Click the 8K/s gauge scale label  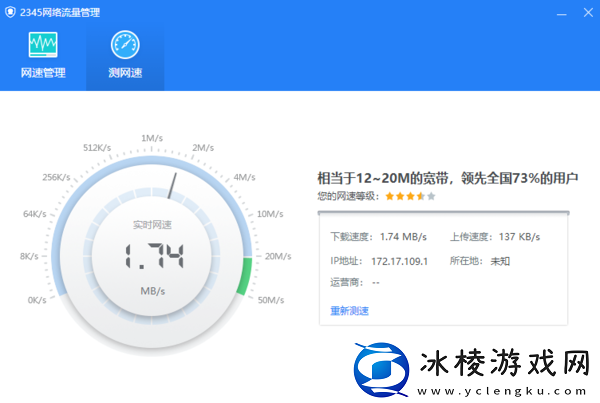click(29, 256)
